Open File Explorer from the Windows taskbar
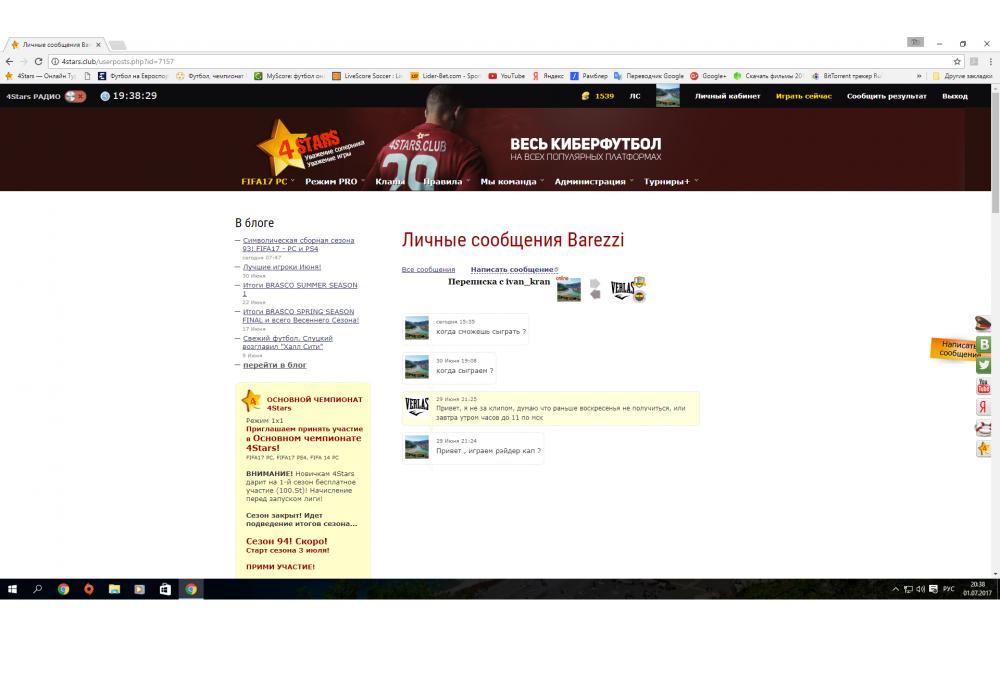The height and width of the screenshot is (700, 1000). [x=114, y=589]
